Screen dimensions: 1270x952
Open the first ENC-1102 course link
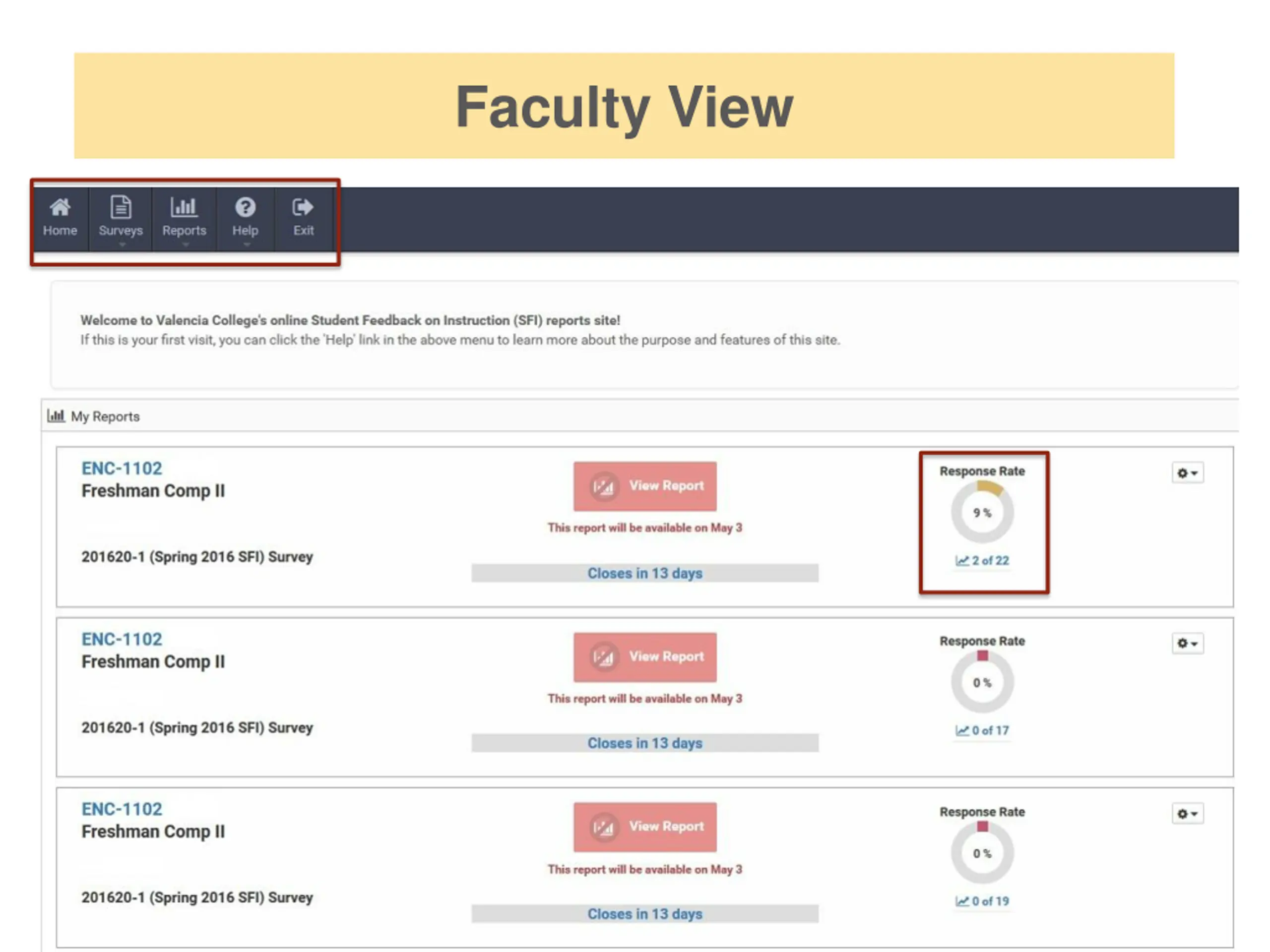pyautogui.click(x=122, y=468)
